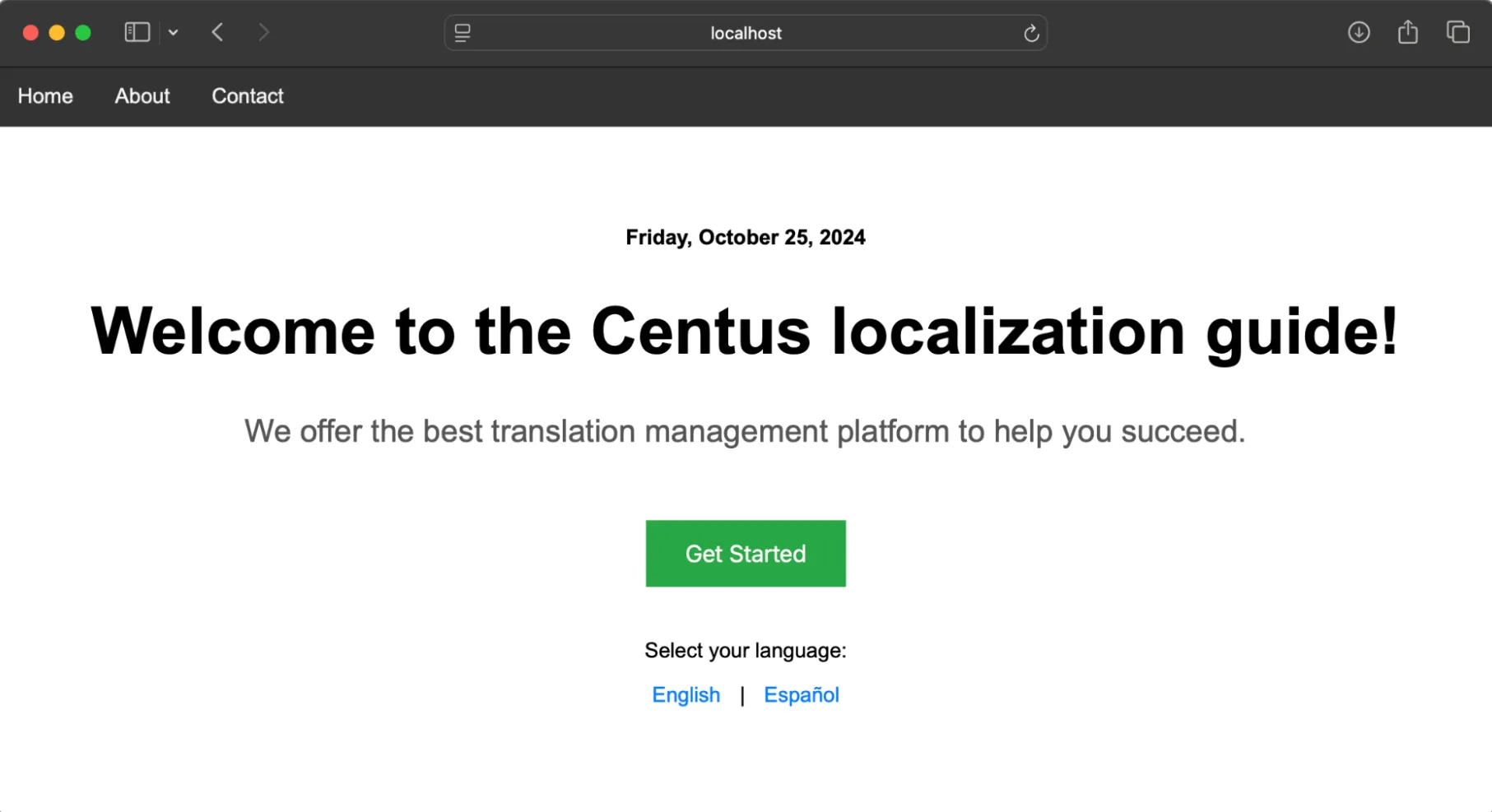
Task: Reload the page with the refresh icon
Action: pos(1030,34)
